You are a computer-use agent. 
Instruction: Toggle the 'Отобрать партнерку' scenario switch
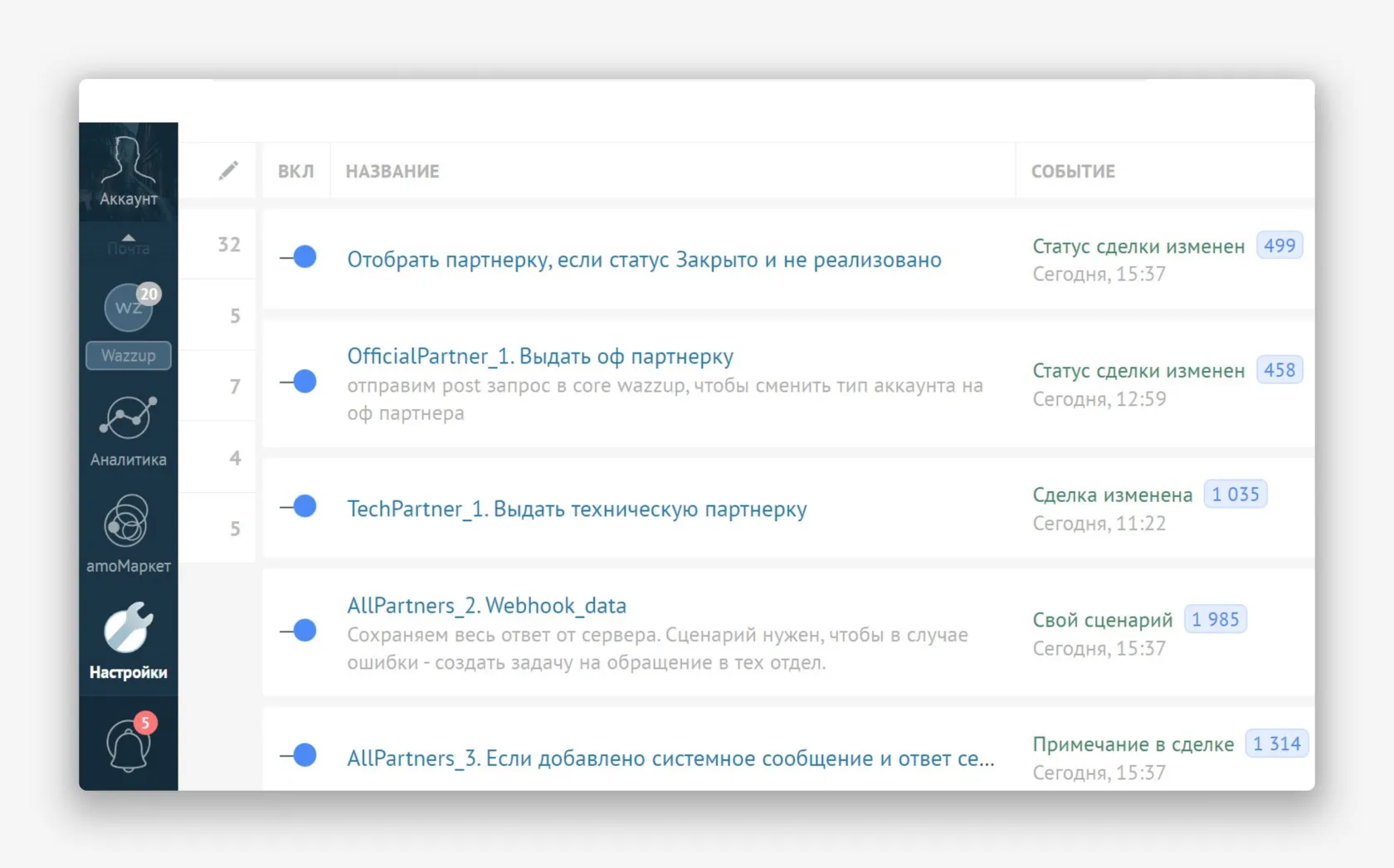tap(300, 257)
